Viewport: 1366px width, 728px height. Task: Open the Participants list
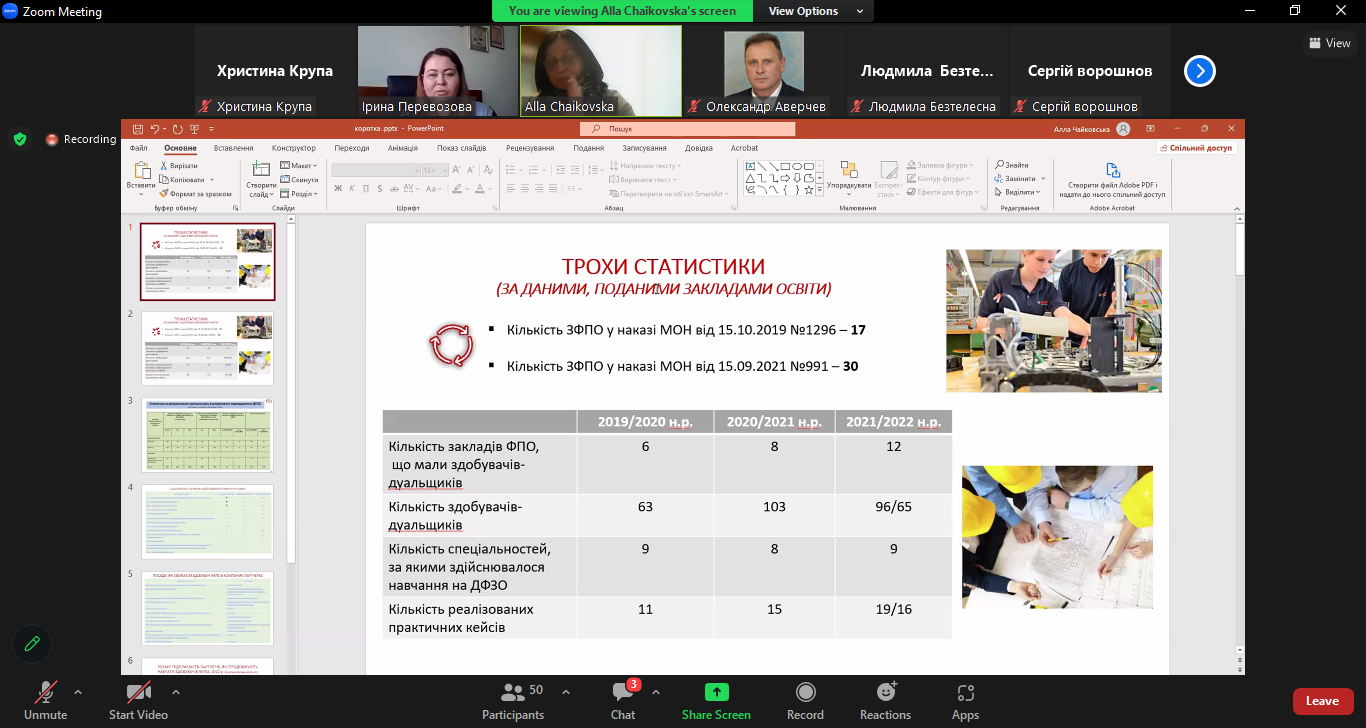pyautogui.click(x=513, y=692)
